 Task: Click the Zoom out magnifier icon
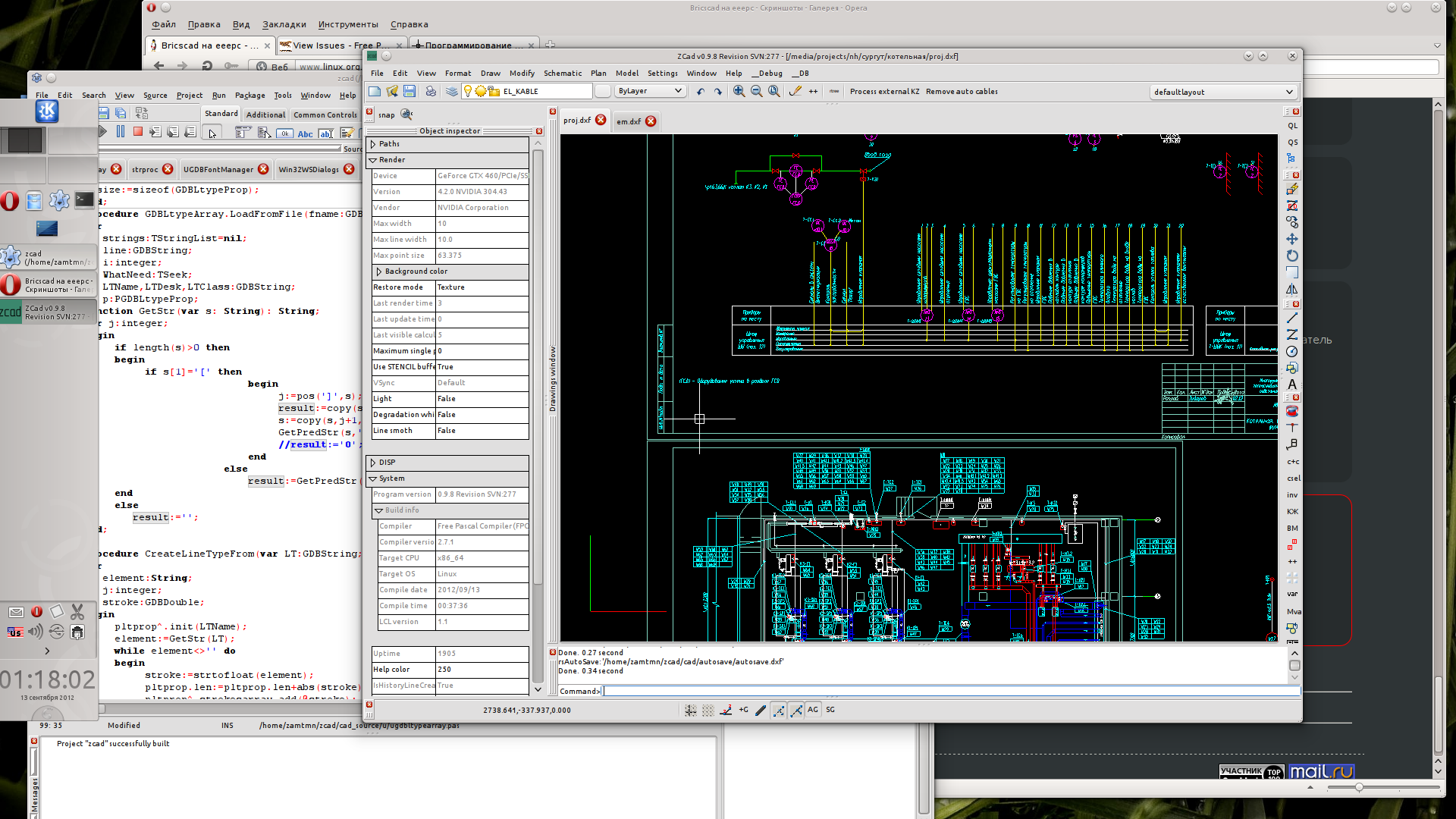pyautogui.click(x=756, y=91)
